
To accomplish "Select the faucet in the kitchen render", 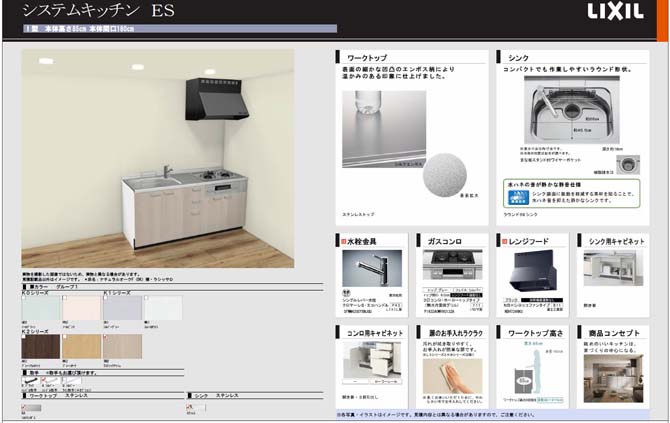I will (167, 171).
